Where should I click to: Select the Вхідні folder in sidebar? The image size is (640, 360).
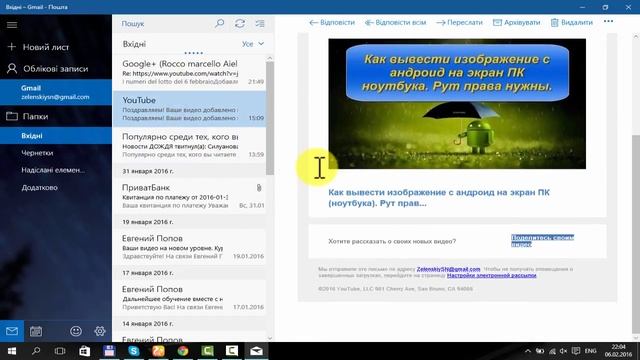[x=56, y=136]
